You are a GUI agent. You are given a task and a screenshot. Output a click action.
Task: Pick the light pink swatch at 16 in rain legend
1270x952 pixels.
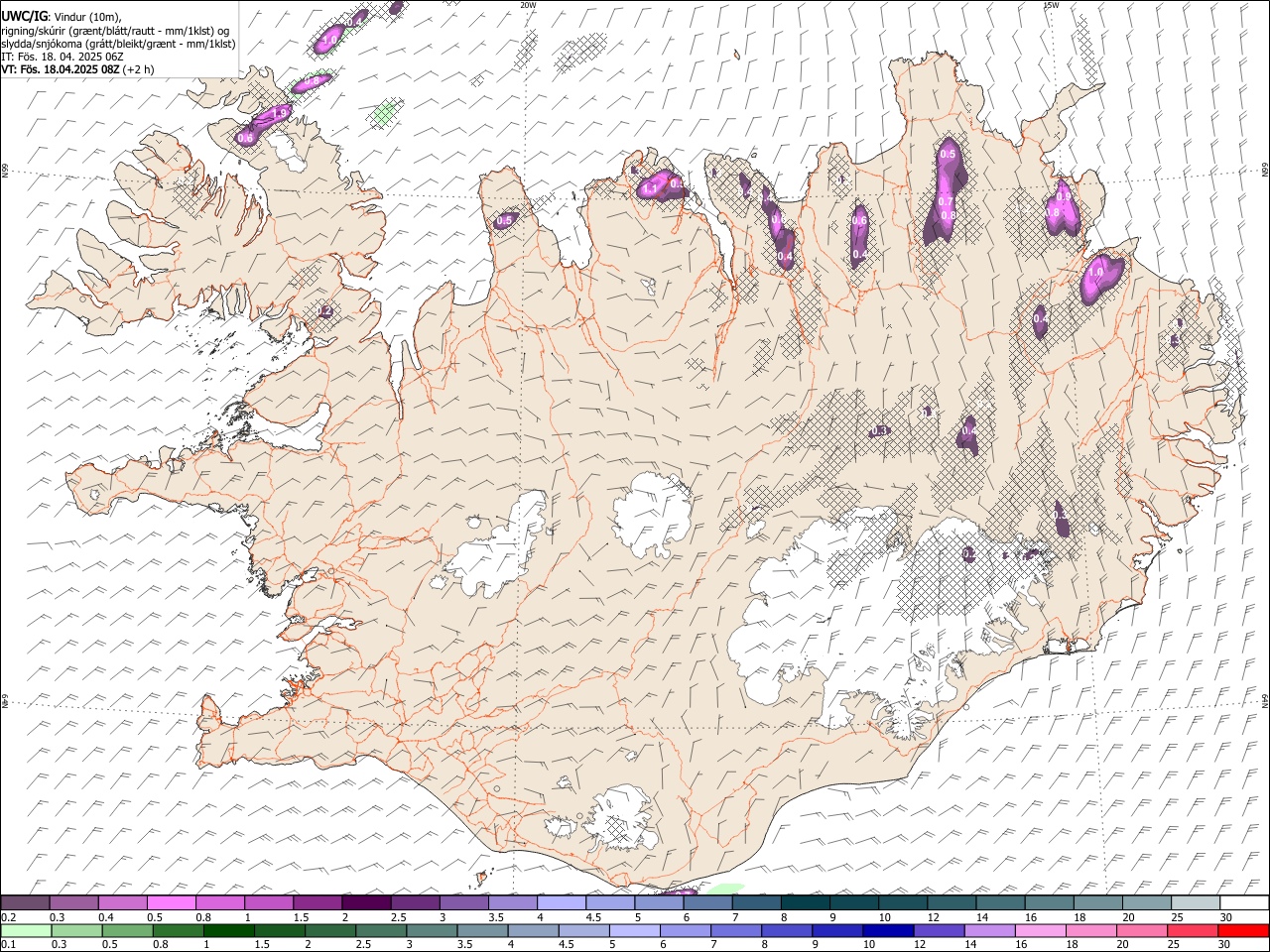[1040, 930]
